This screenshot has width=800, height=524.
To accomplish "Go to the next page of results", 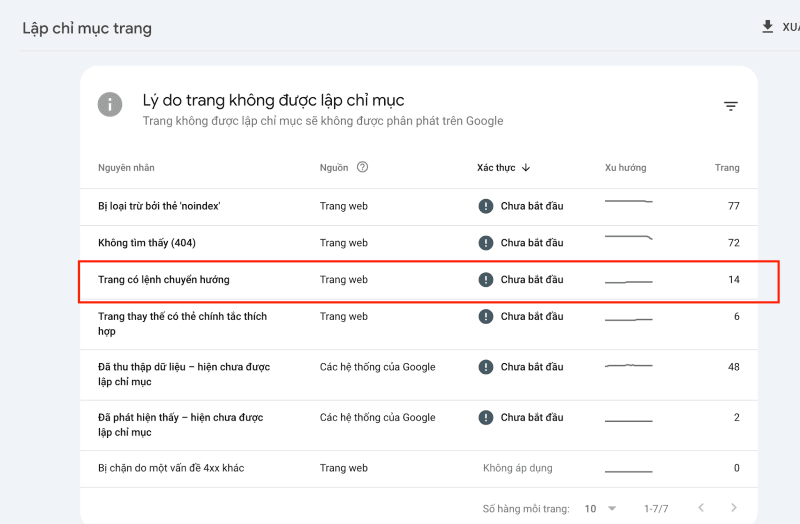I will click(734, 508).
